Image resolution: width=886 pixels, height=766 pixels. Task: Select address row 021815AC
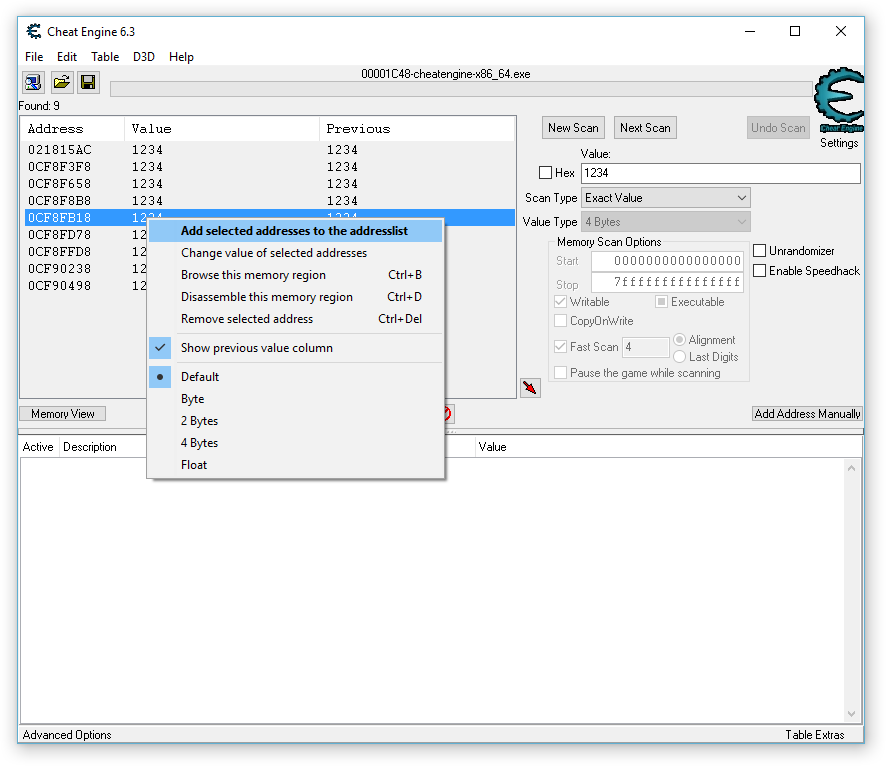tap(270, 150)
